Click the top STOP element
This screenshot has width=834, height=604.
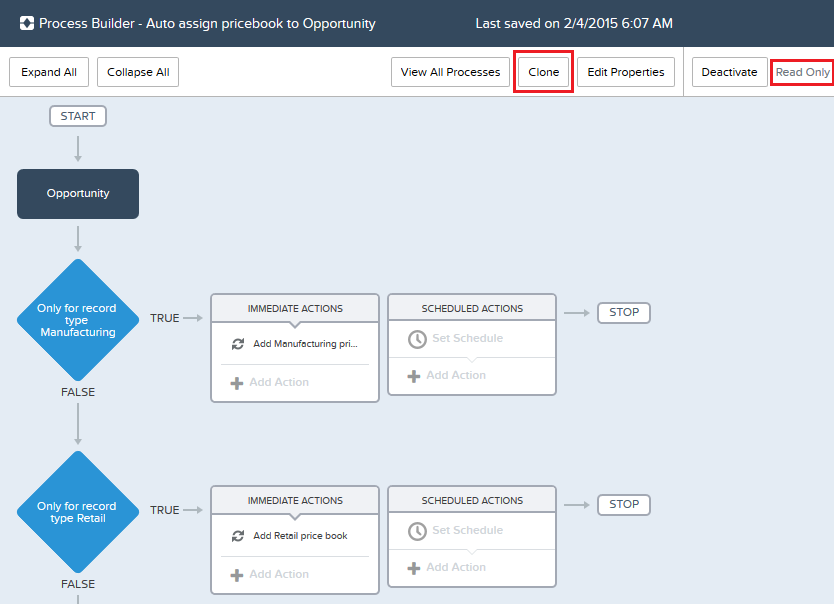(x=623, y=312)
